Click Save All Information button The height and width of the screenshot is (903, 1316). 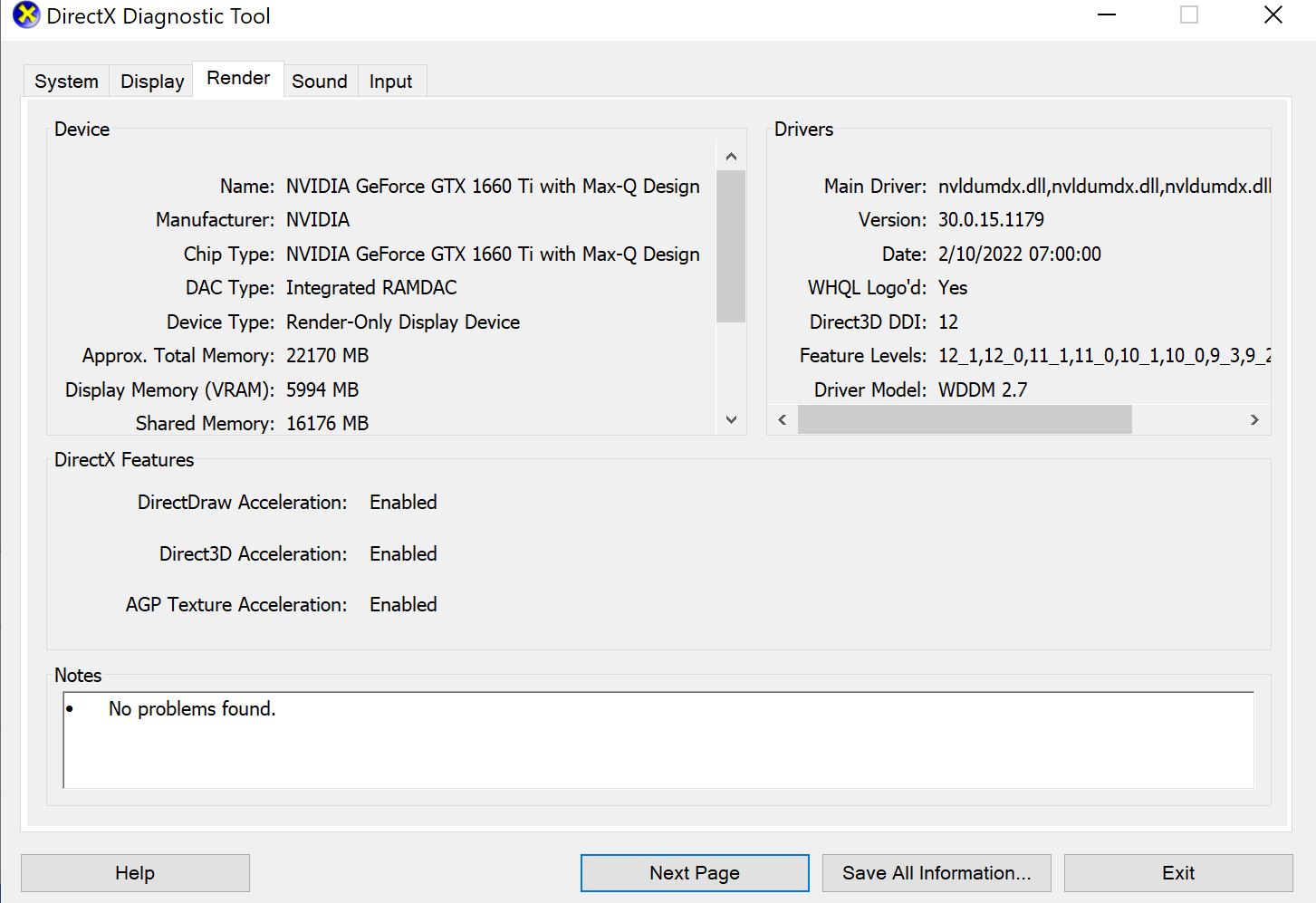click(x=937, y=873)
